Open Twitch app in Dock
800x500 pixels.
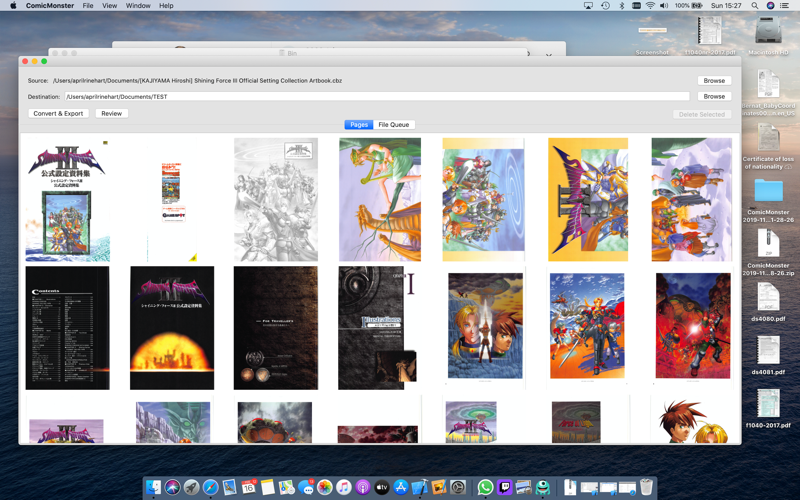pyautogui.click(x=505, y=487)
